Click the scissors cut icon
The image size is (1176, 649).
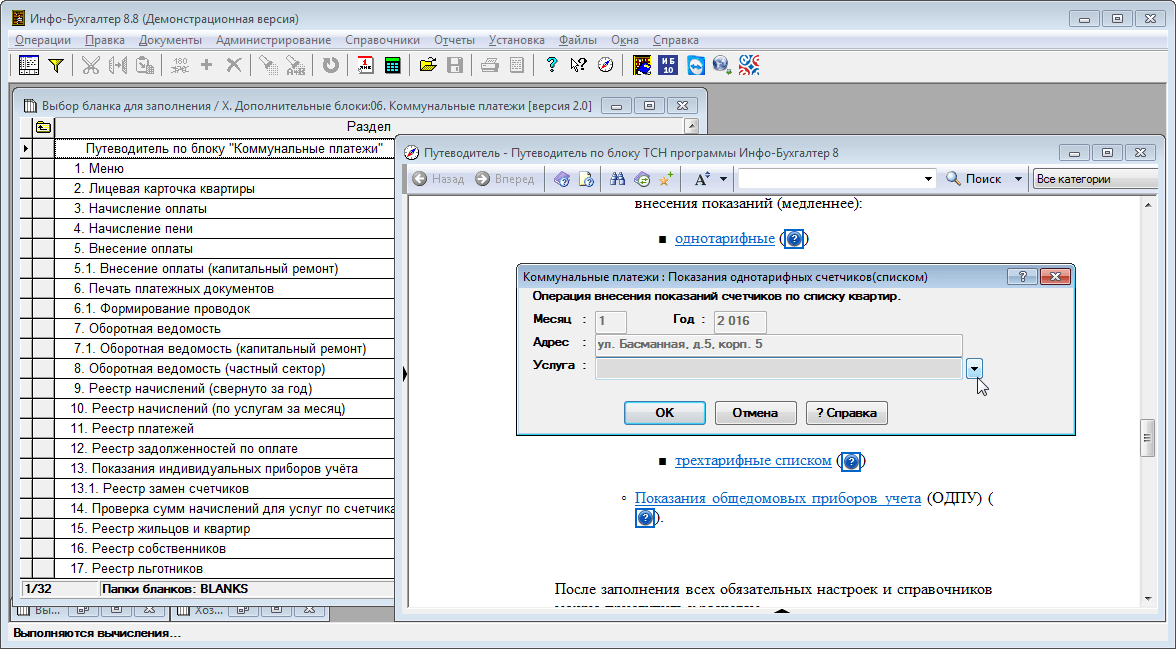pos(91,65)
